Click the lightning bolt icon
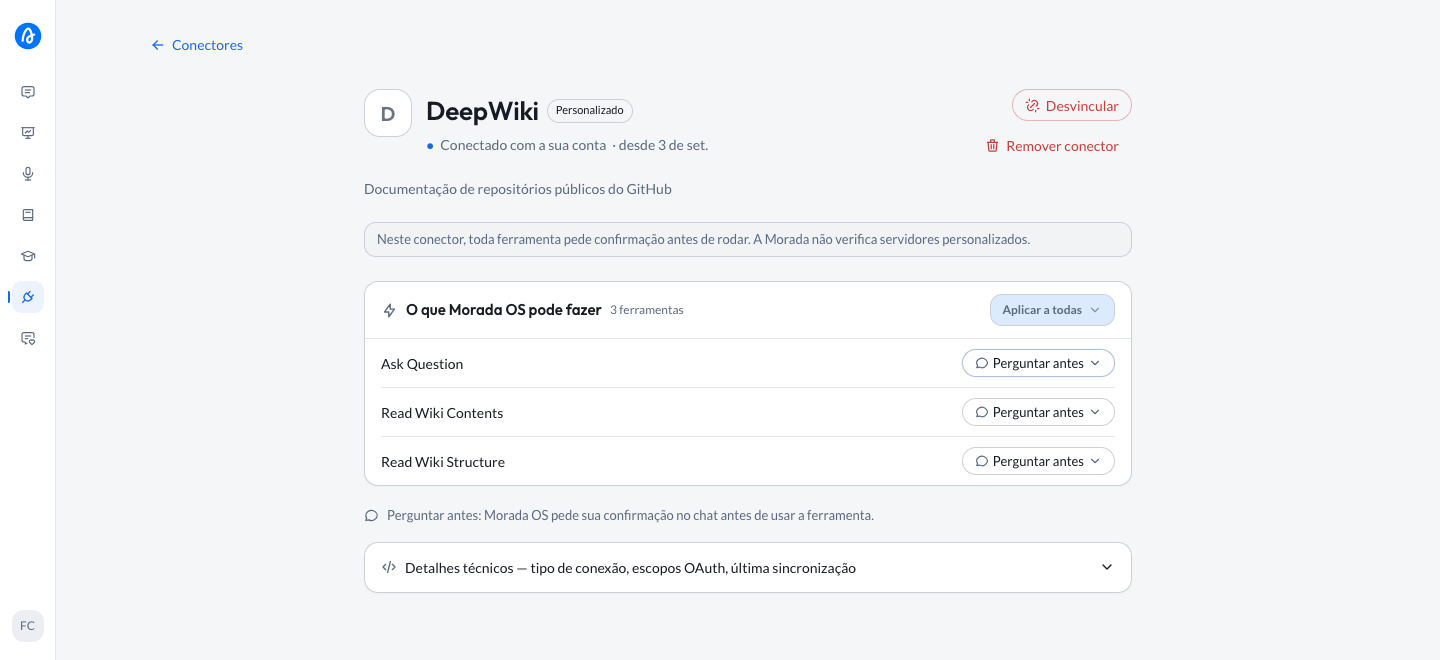This screenshot has height=660, width=1440. coord(390,310)
